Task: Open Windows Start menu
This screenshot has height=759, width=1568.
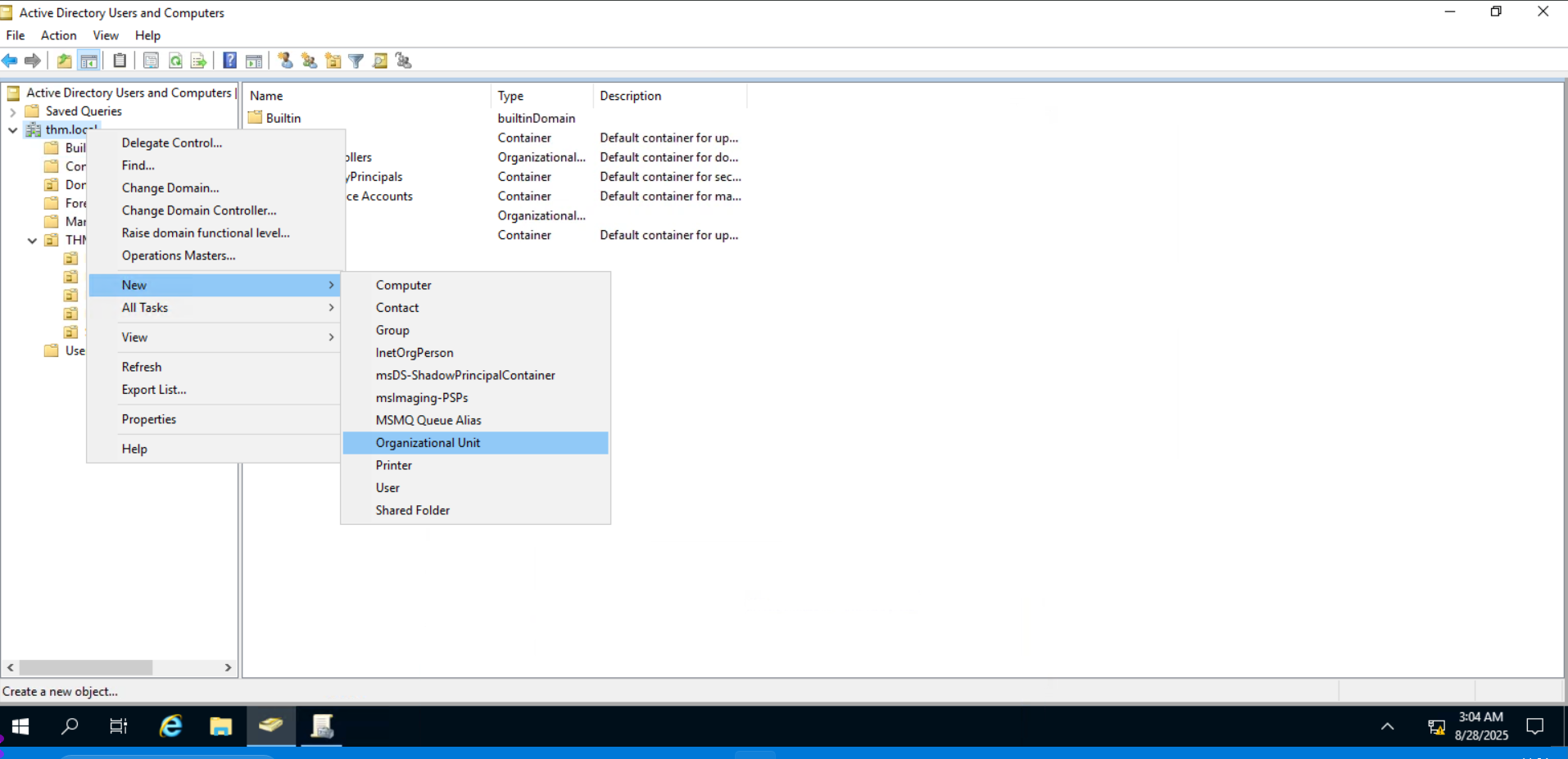Action: pos(20,726)
